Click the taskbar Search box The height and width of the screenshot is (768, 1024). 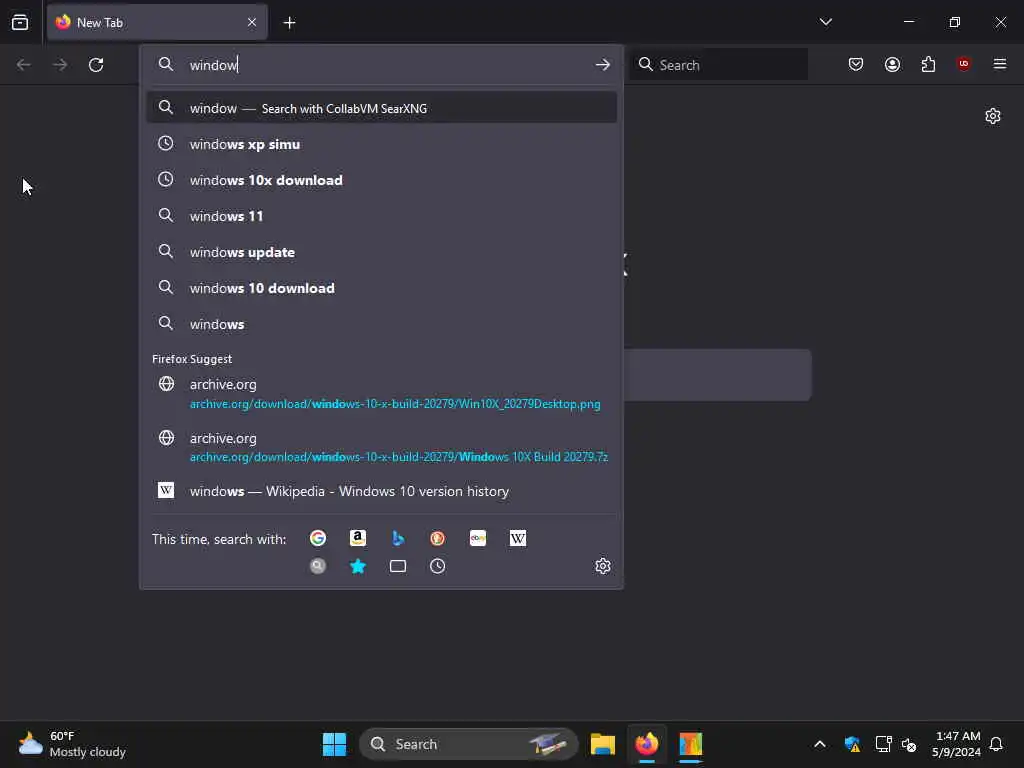[468, 744]
